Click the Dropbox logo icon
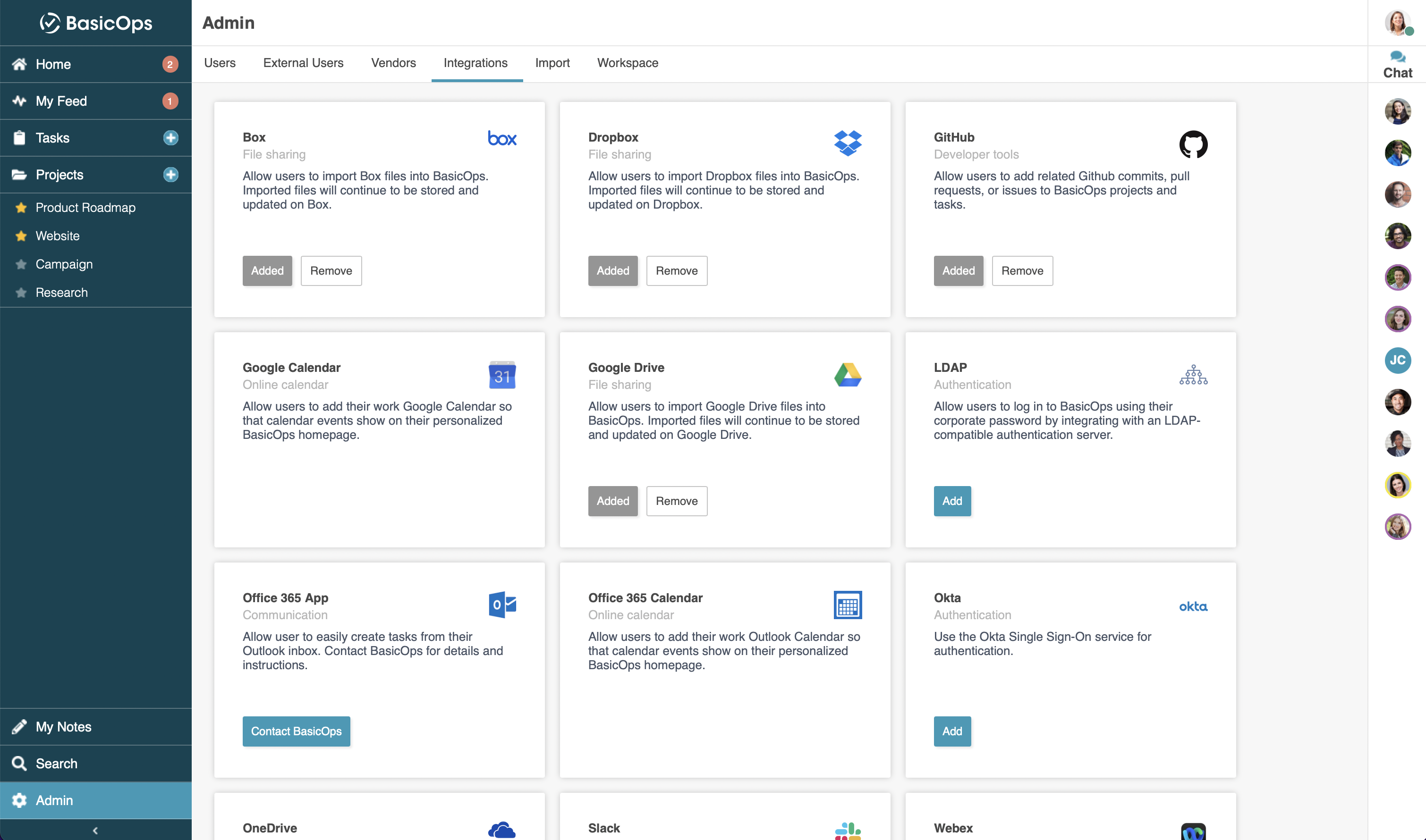 pos(848,143)
